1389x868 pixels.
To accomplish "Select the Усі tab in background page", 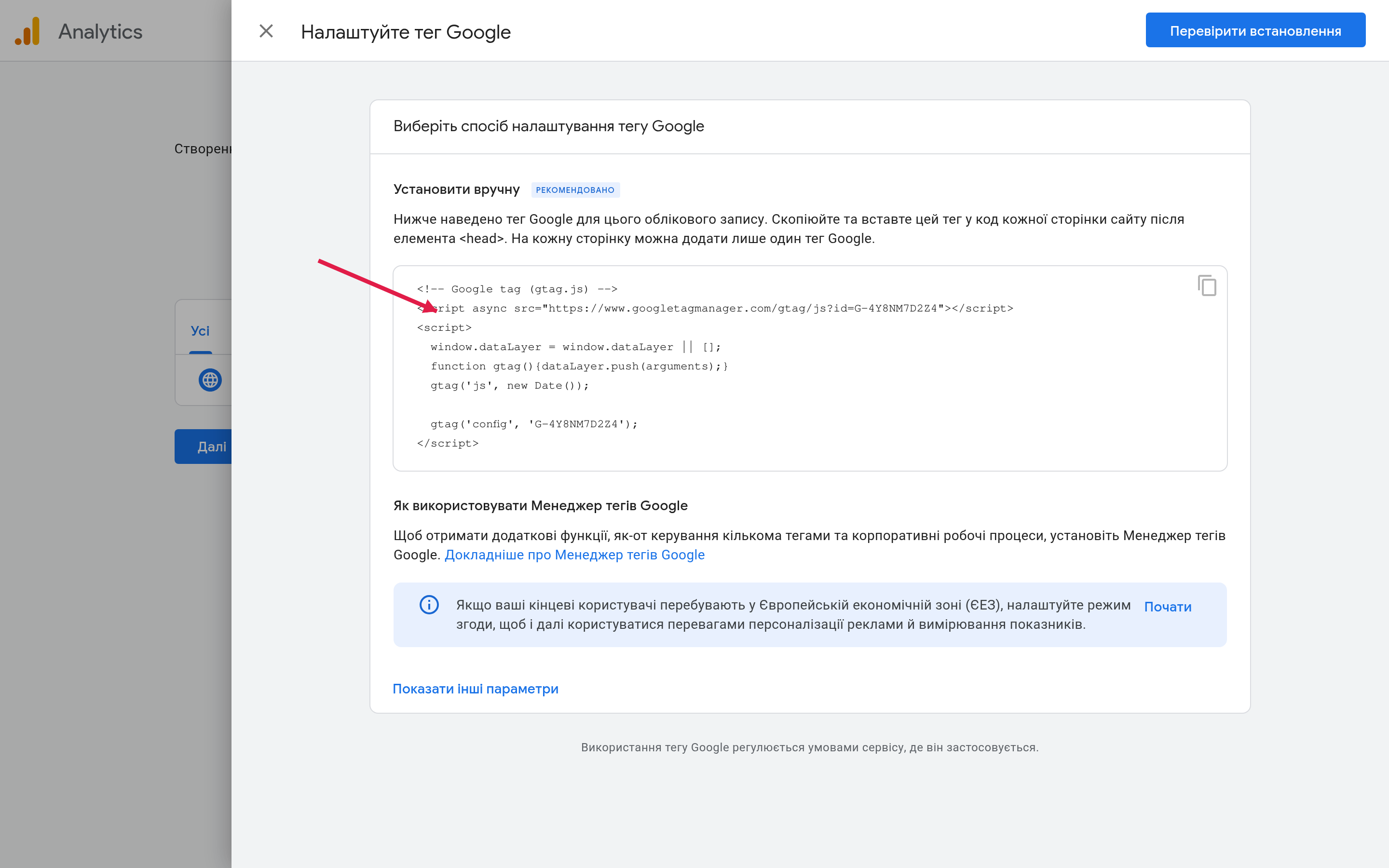I will click(x=200, y=331).
